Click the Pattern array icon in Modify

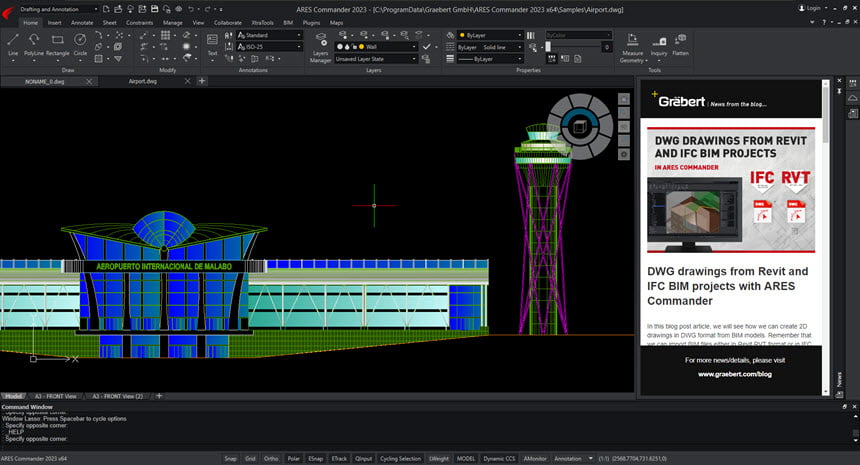coord(165,35)
